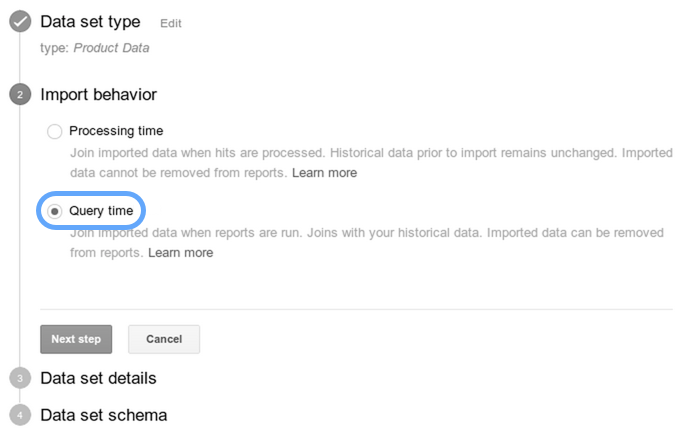
Task: Edit the Data set type
Action: click(x=171, y=23)
